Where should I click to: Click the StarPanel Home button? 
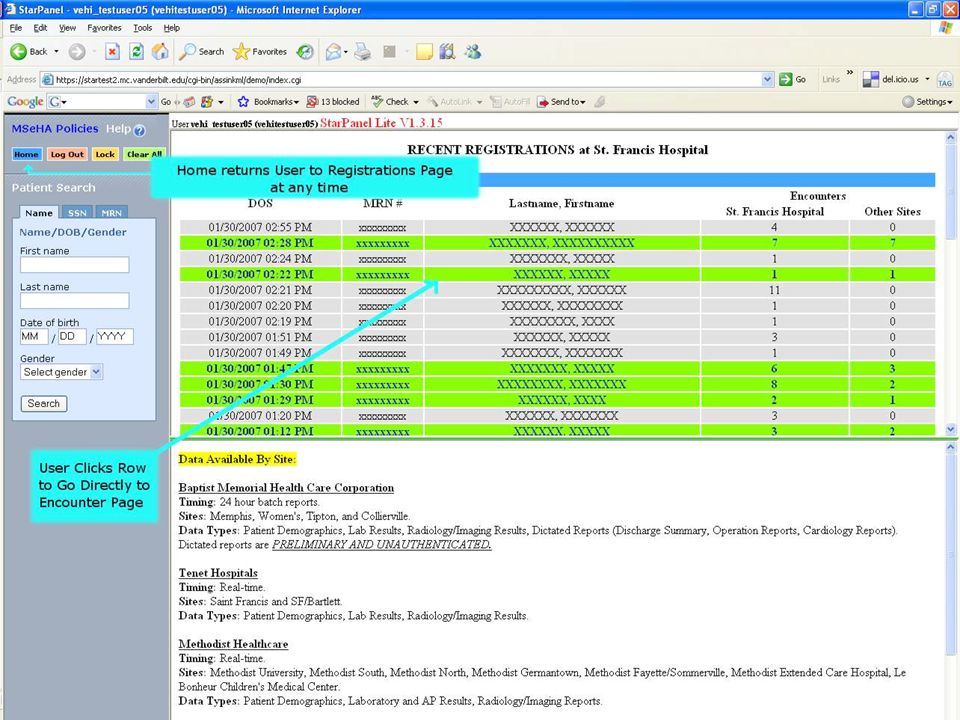coord(26,154)
